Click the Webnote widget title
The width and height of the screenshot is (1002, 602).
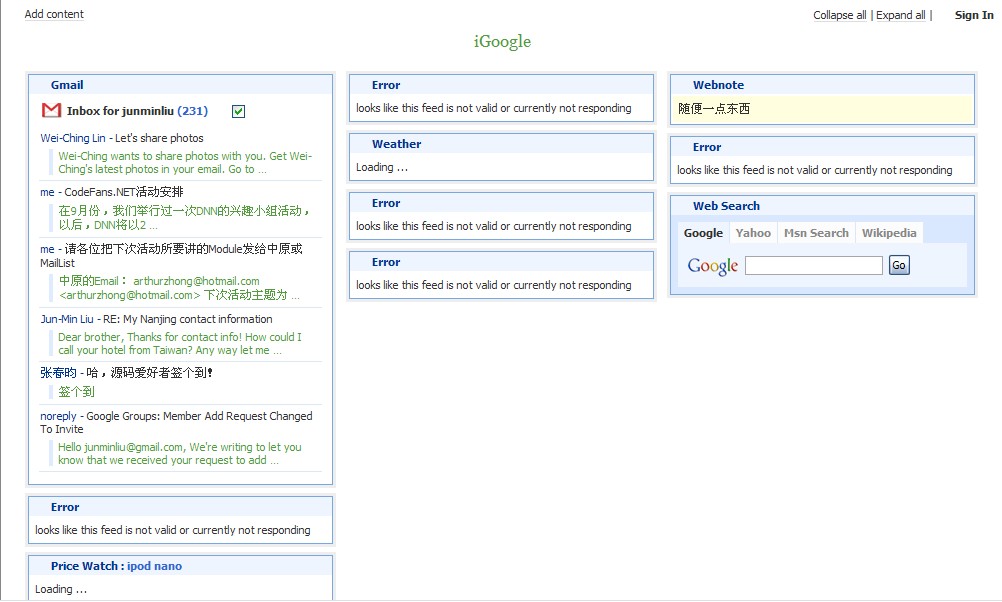point(718,85)
